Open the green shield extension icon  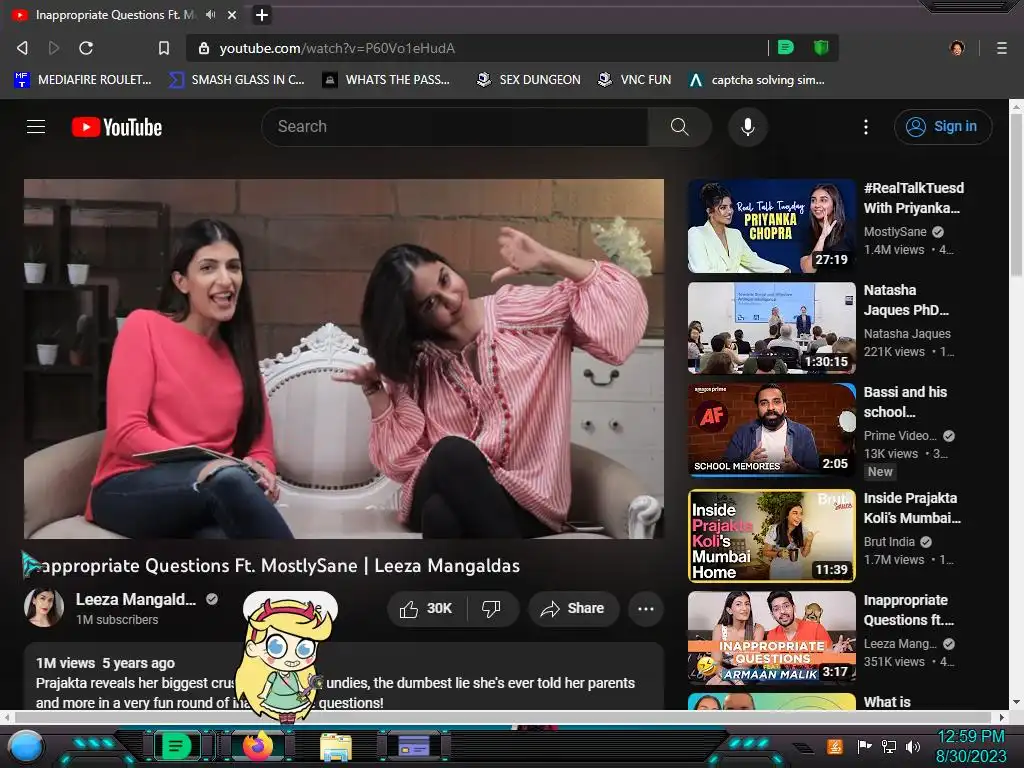pyautogui.click(x=821, y=47)
